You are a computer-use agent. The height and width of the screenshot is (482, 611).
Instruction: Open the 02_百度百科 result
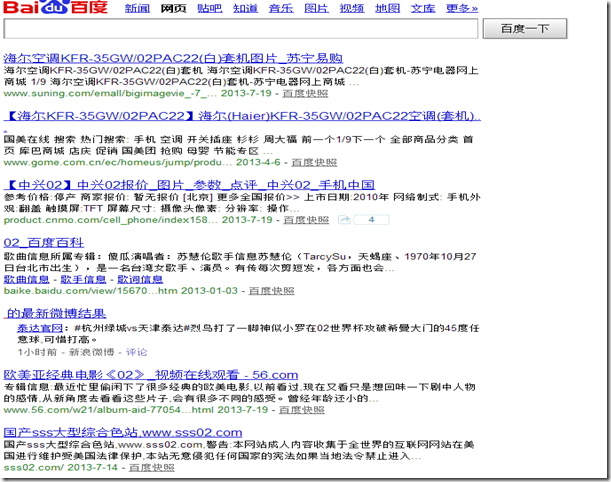tap(44, 243)
